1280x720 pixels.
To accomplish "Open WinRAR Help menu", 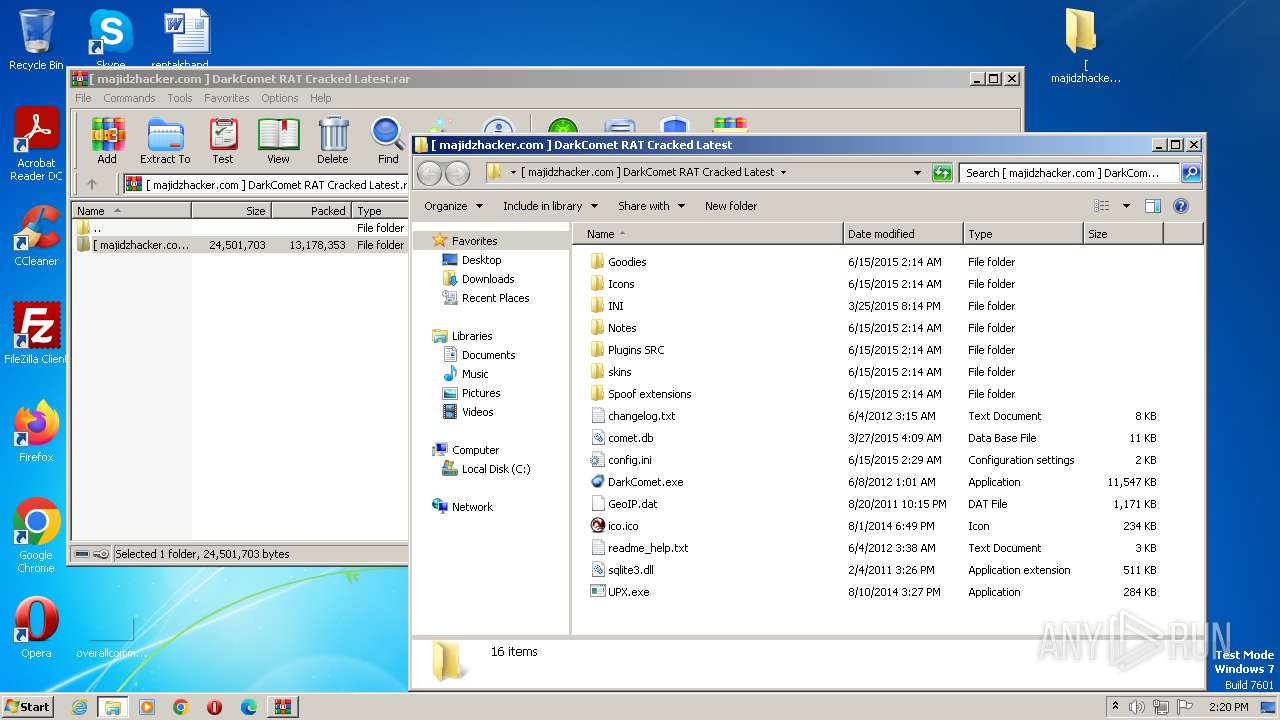I will pos(320,98).
